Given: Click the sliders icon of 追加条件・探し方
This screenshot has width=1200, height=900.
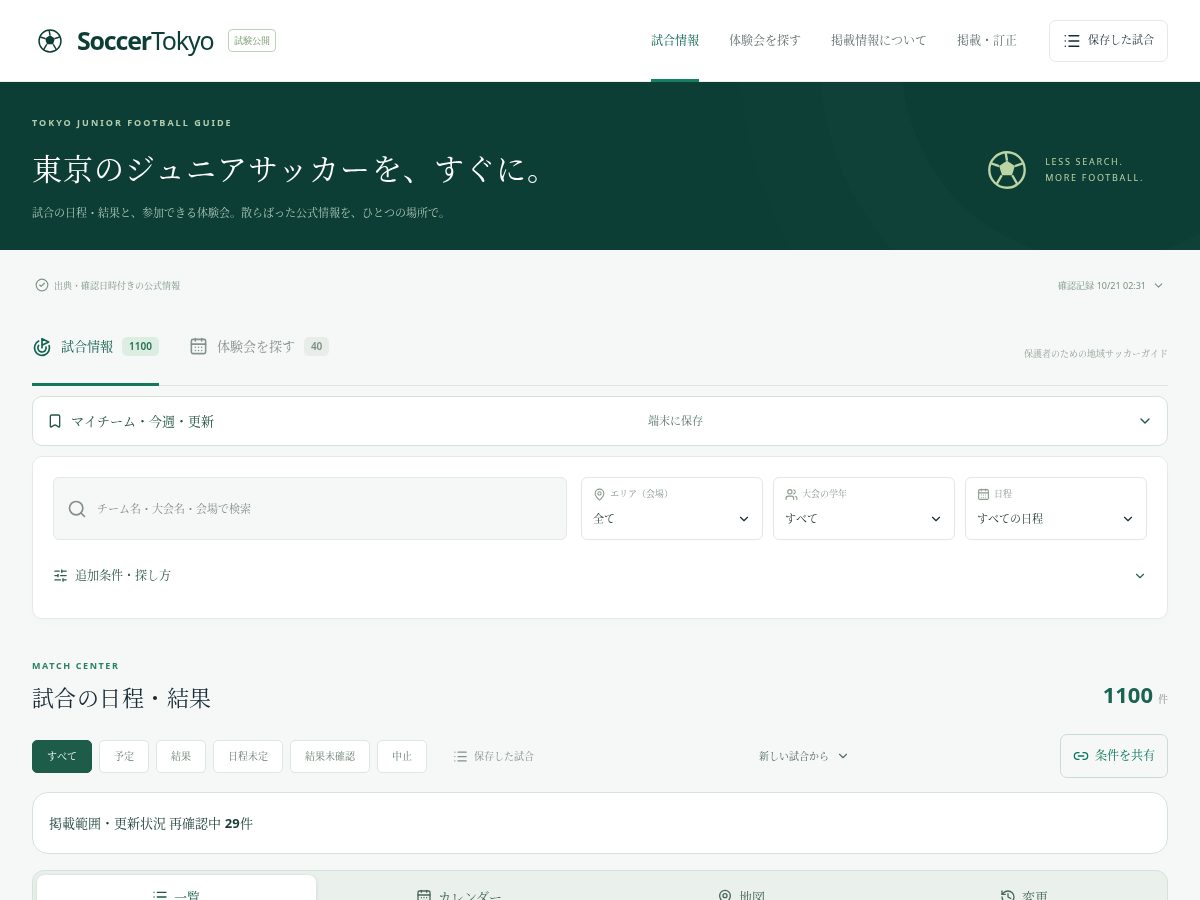Looking at the screenshot, I should coord(61,576).
